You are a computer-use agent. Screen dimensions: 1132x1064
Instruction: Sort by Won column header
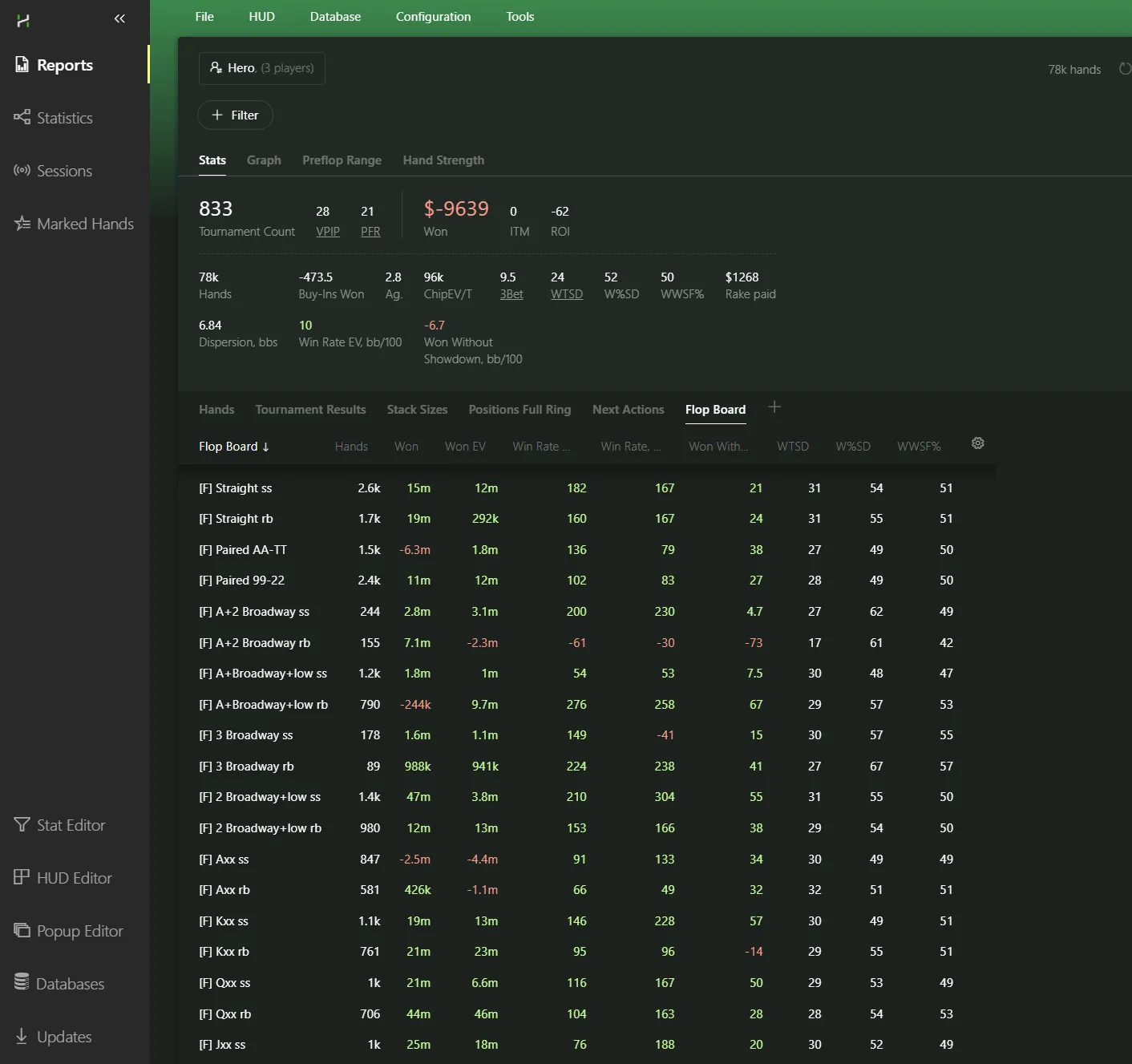click(x=406, y=447)
